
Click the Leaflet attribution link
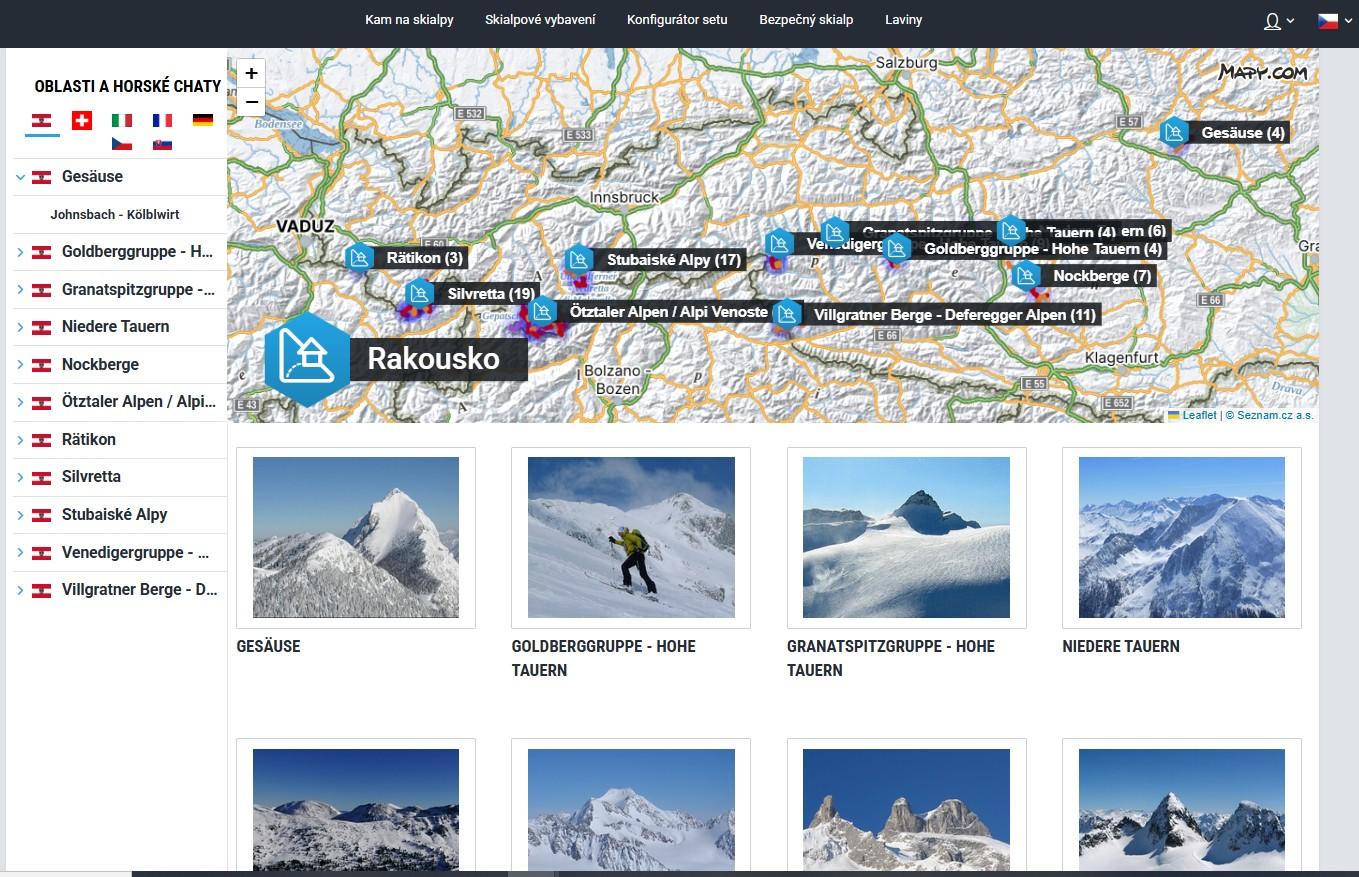[x=1199, y=415]
